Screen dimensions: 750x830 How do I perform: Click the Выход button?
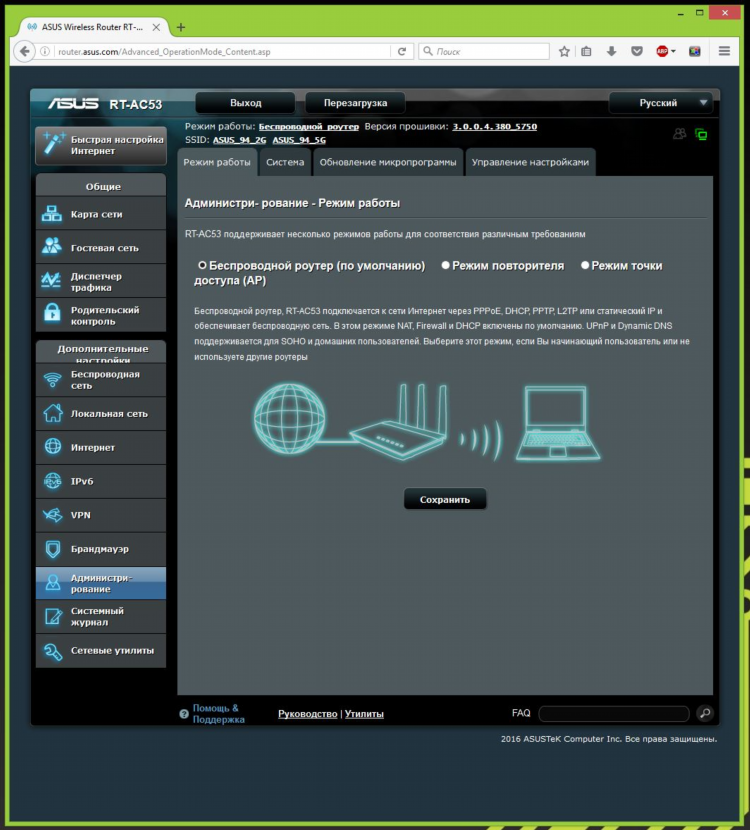[x=246, y=103]
